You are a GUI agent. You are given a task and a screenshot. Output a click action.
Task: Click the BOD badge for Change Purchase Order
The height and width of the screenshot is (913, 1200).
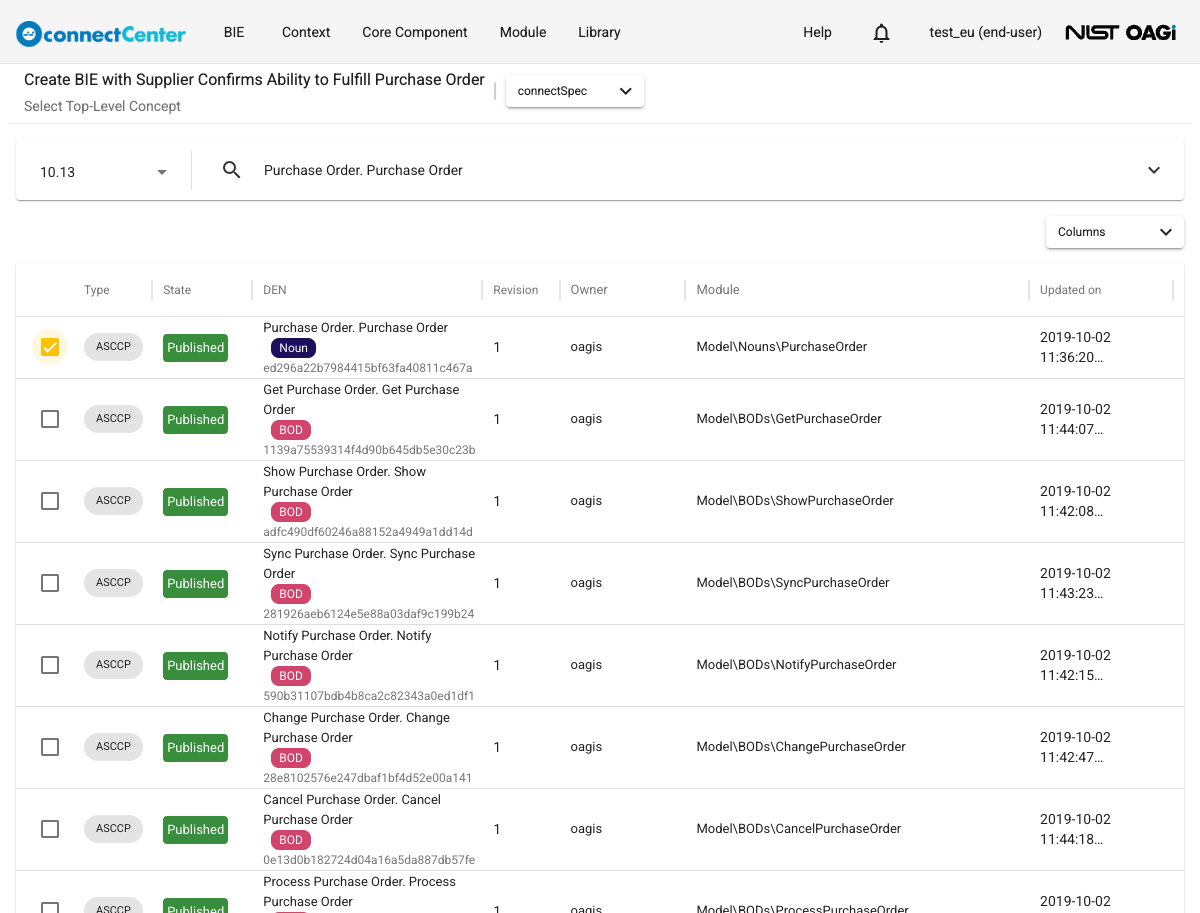[291, 758]
